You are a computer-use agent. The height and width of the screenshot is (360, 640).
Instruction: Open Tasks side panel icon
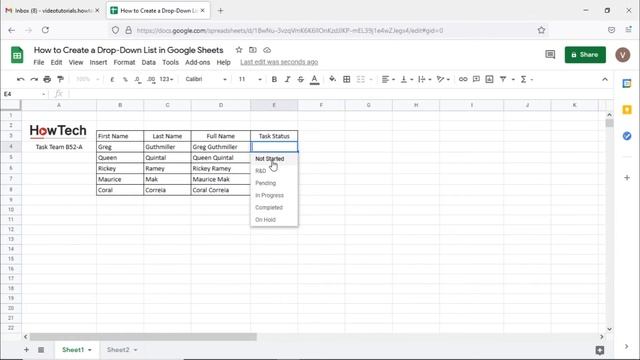point(627,136)
